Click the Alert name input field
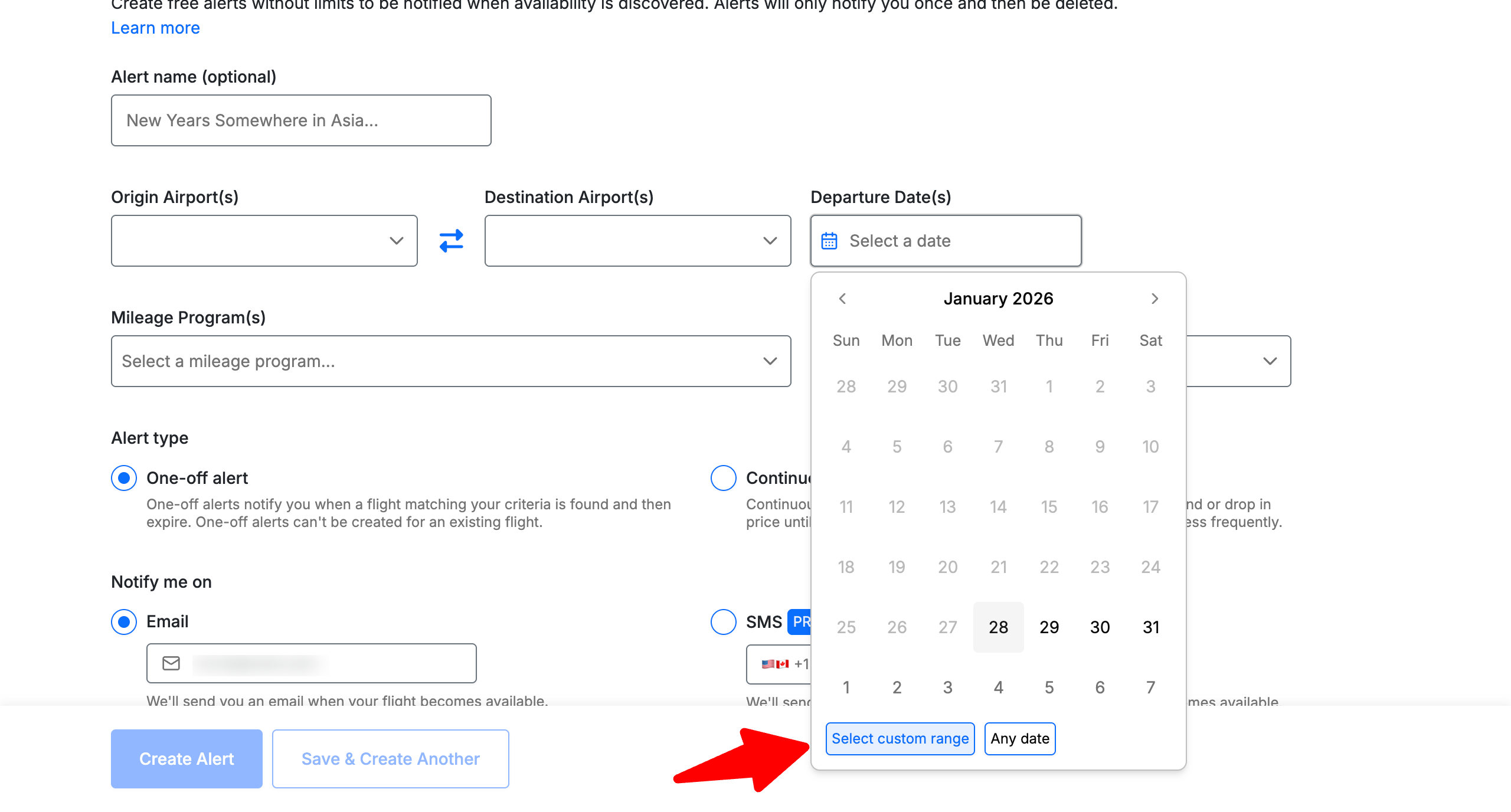Image resolution: width=1511 pixels, height=812 pixels. (x=301, y=120)
